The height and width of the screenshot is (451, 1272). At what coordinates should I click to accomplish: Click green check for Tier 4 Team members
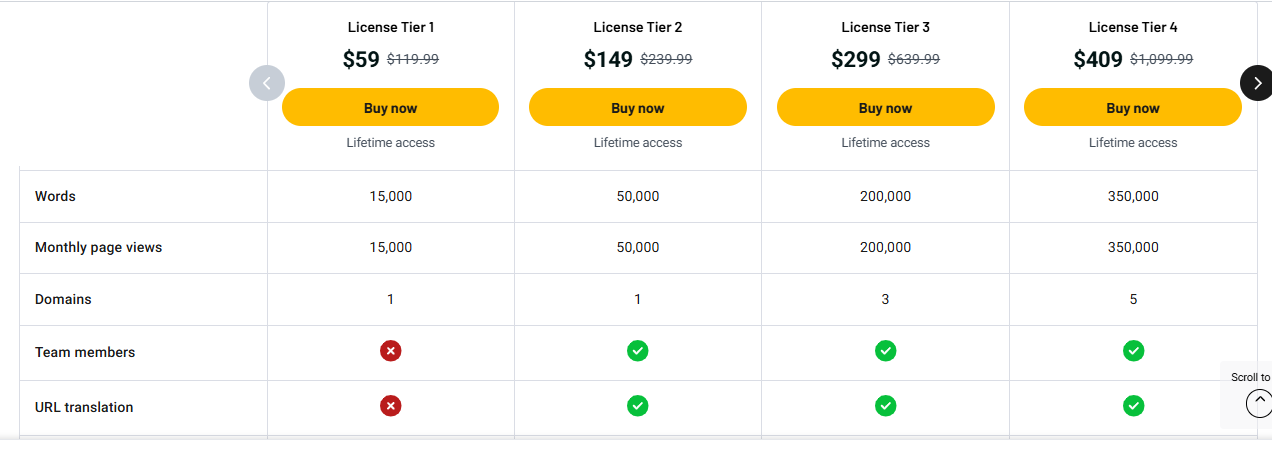click(x=1133, y=351)
